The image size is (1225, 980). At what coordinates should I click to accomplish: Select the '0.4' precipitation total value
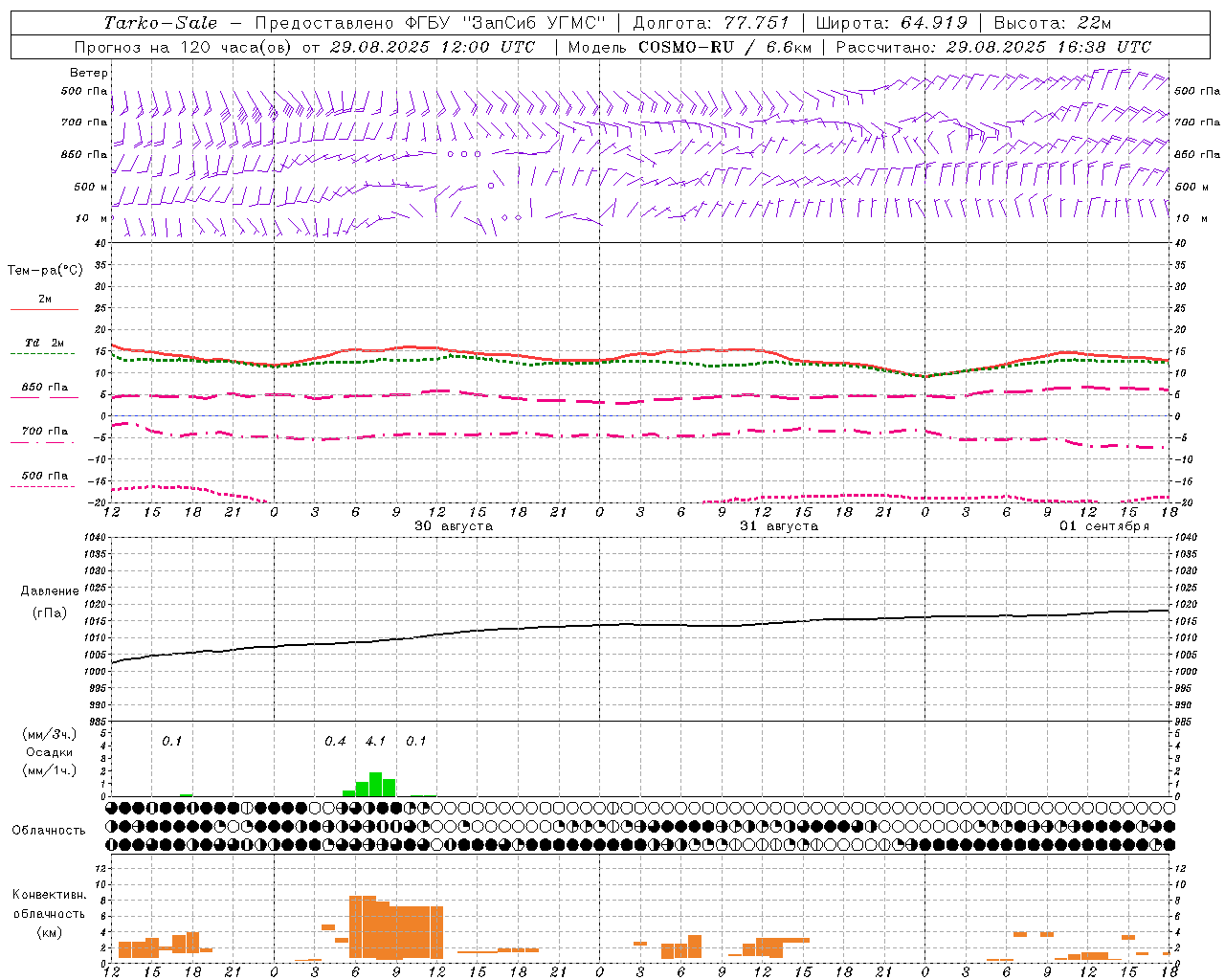[x=335, y=741]
